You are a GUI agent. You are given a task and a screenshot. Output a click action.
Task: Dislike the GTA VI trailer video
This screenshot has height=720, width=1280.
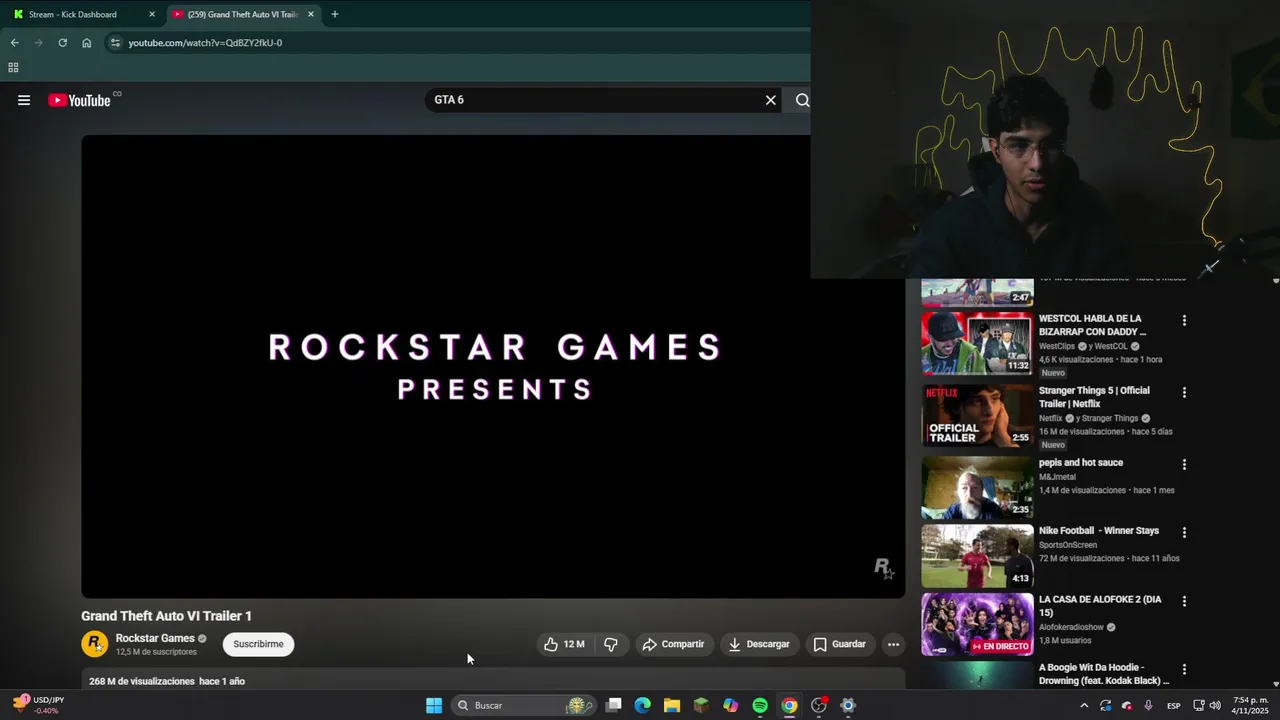click(x=610, y=644)
